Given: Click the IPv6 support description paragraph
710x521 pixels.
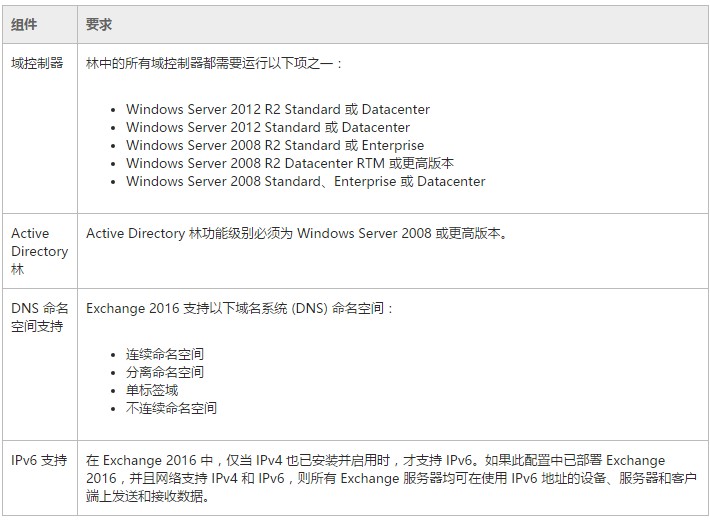Looking at the screenshot, I should pyautogui.click(x=375, y=478).
